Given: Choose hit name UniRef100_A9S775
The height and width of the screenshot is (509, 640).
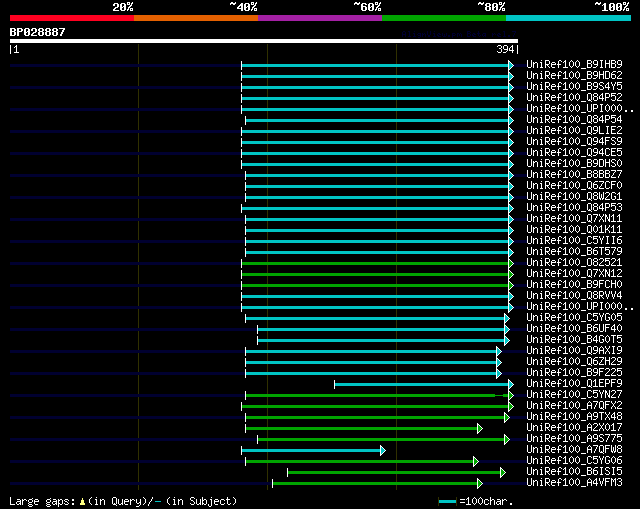Looking at the screenshot, I should pos(574,439).
